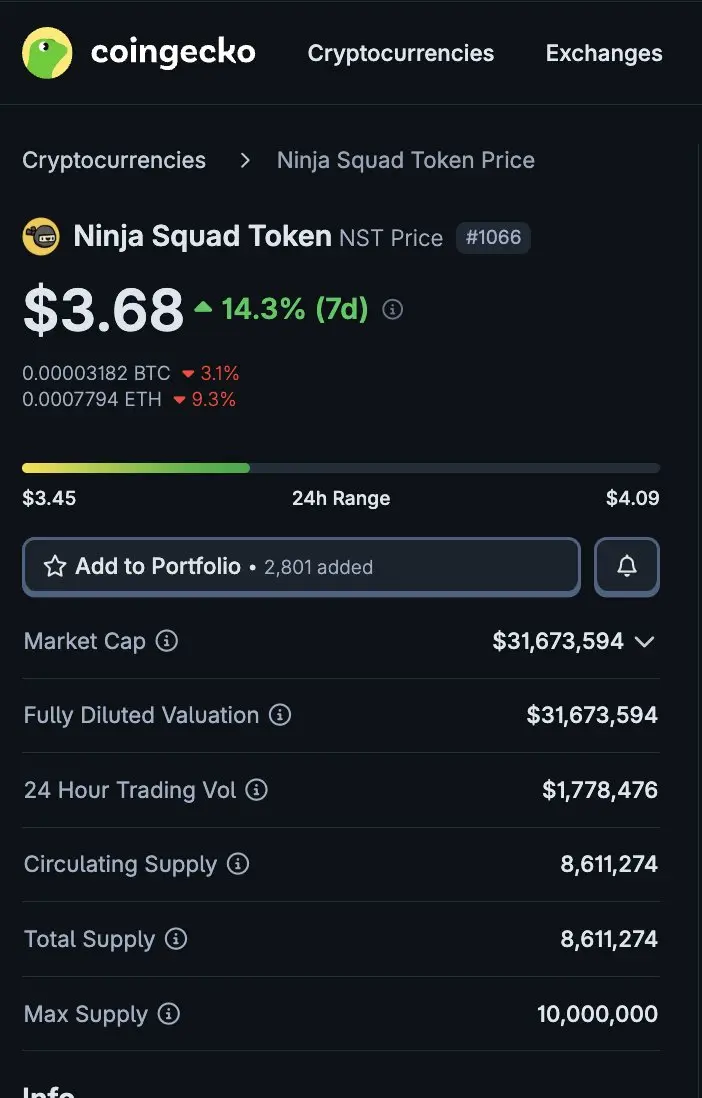Click the CoinGecko gecko logo
The height and width of the screenshot is (1098, 702).
[x=47, y=53]
